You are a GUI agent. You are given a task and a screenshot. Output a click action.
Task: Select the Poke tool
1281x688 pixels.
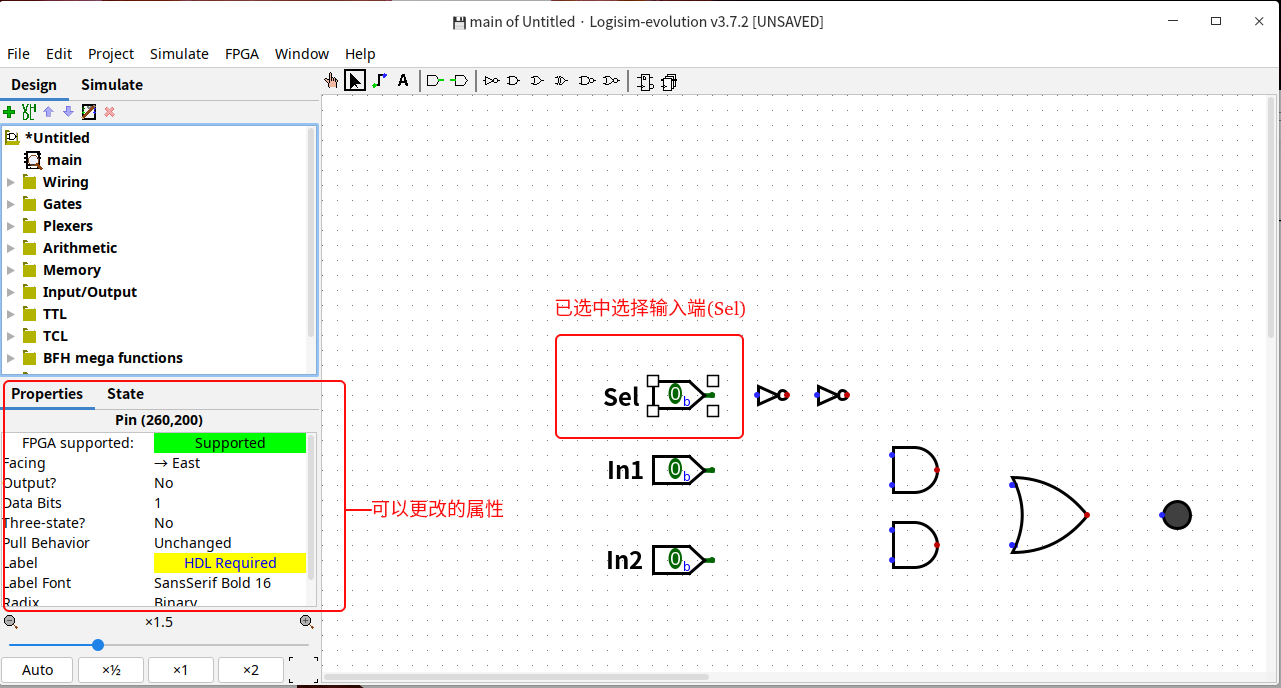331,80
